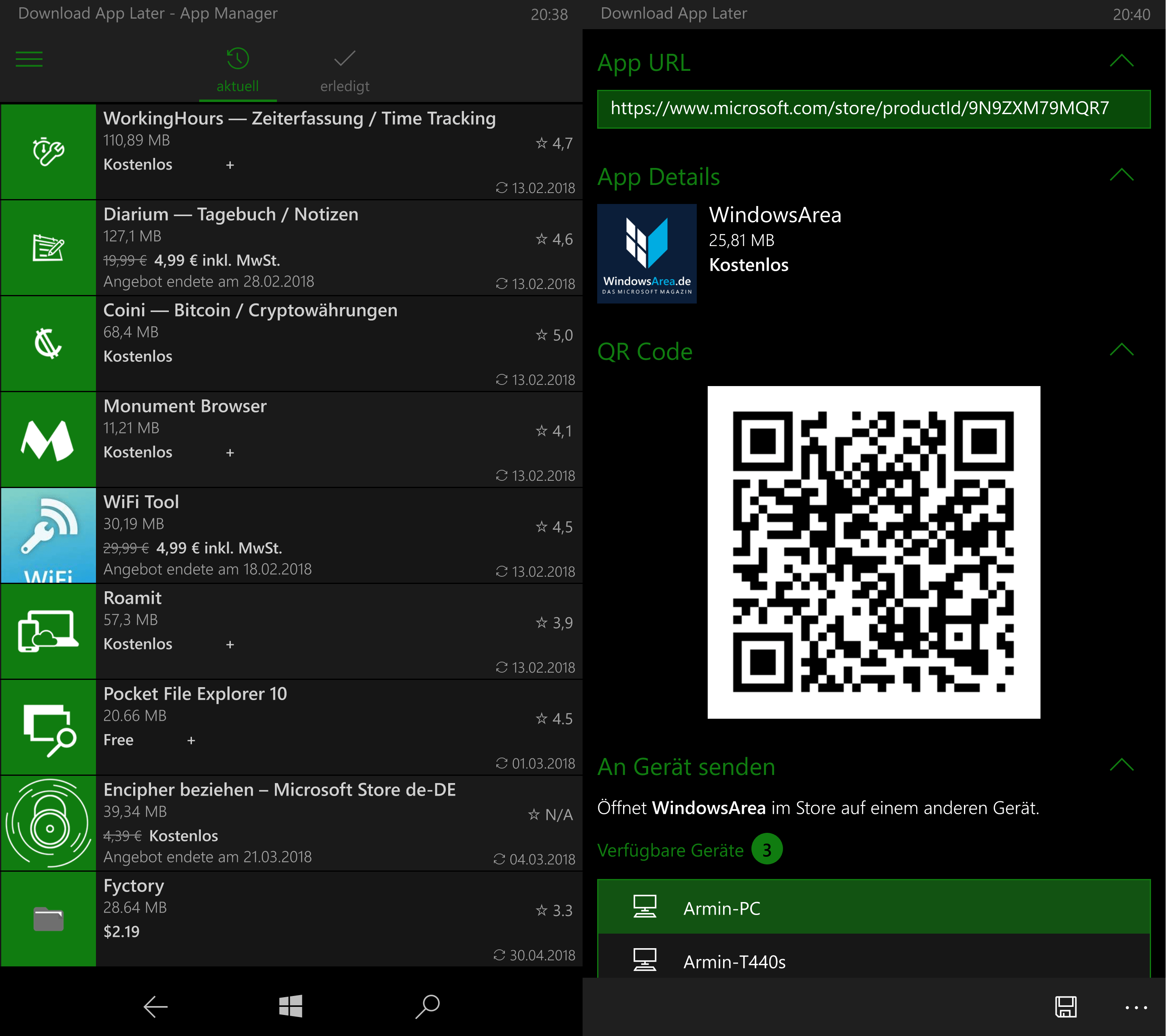
Task: Open Monument Browser title
Action: (x=185, y=406)
